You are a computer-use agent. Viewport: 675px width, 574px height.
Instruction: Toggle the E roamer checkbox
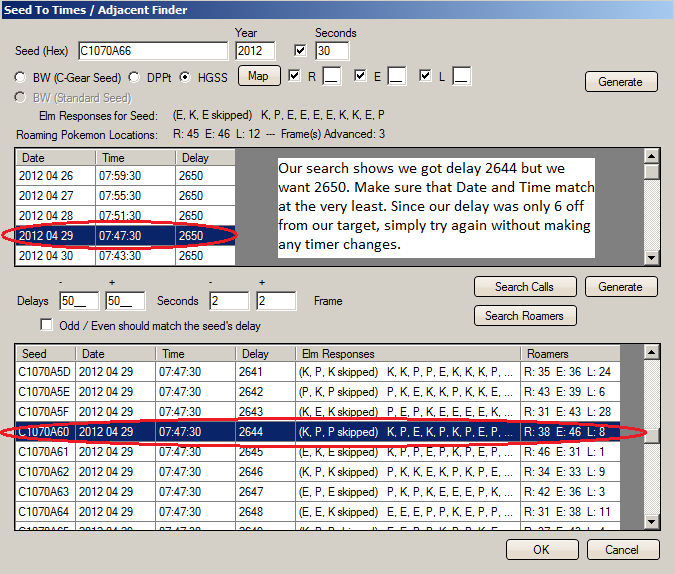(360, 76)
